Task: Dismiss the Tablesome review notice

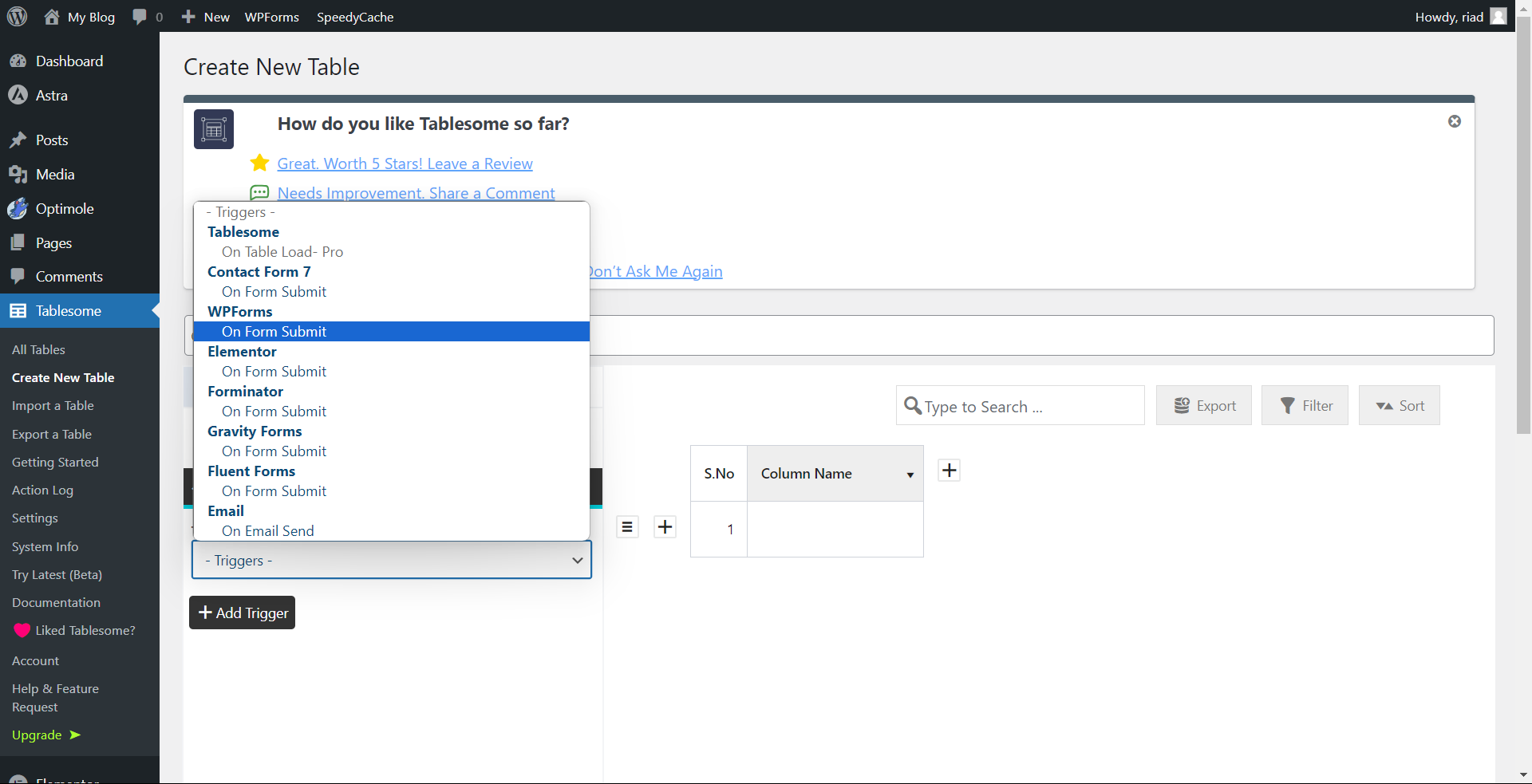Action: point(1454,121)
